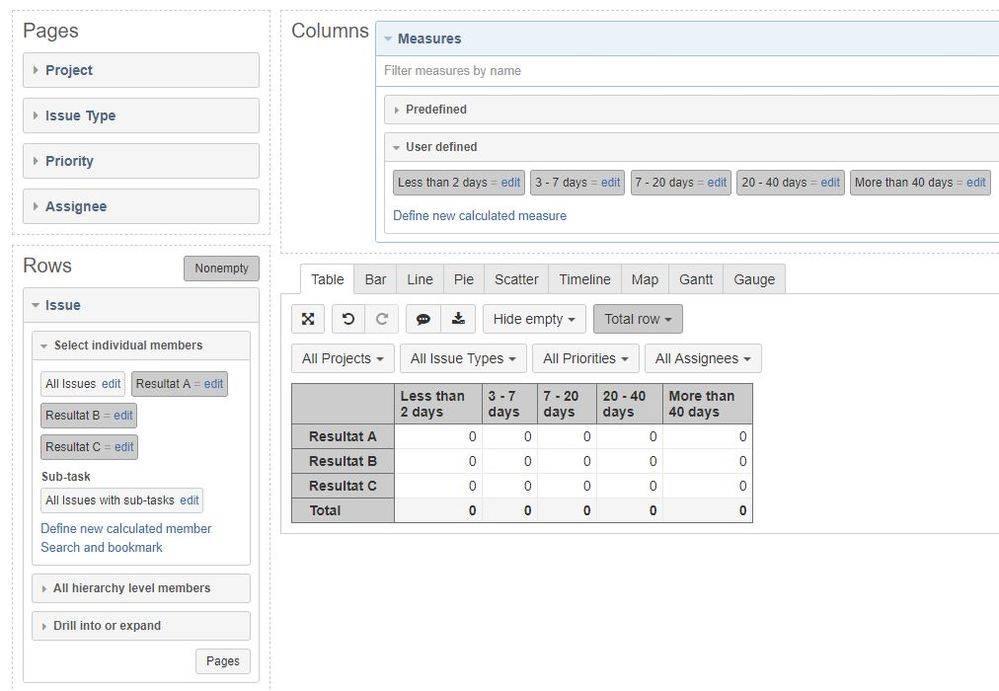The height and width of the screenshot is (691, 999).
Task: Click Search and bookmark link
Action: pos(101,548)
